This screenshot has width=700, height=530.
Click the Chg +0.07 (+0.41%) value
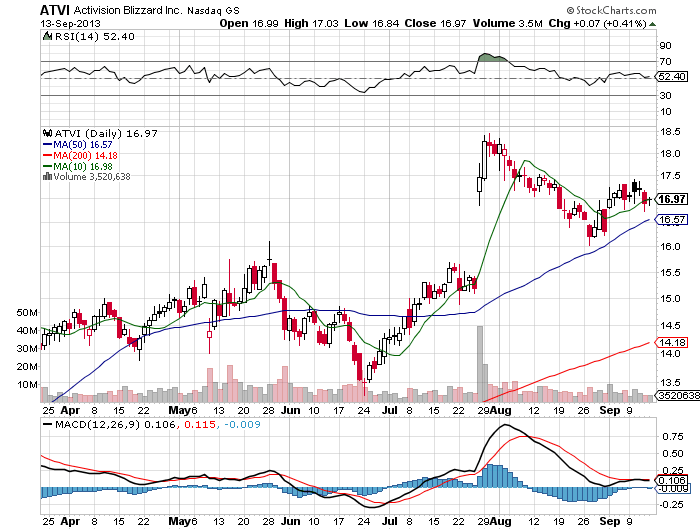click(597, 23)
